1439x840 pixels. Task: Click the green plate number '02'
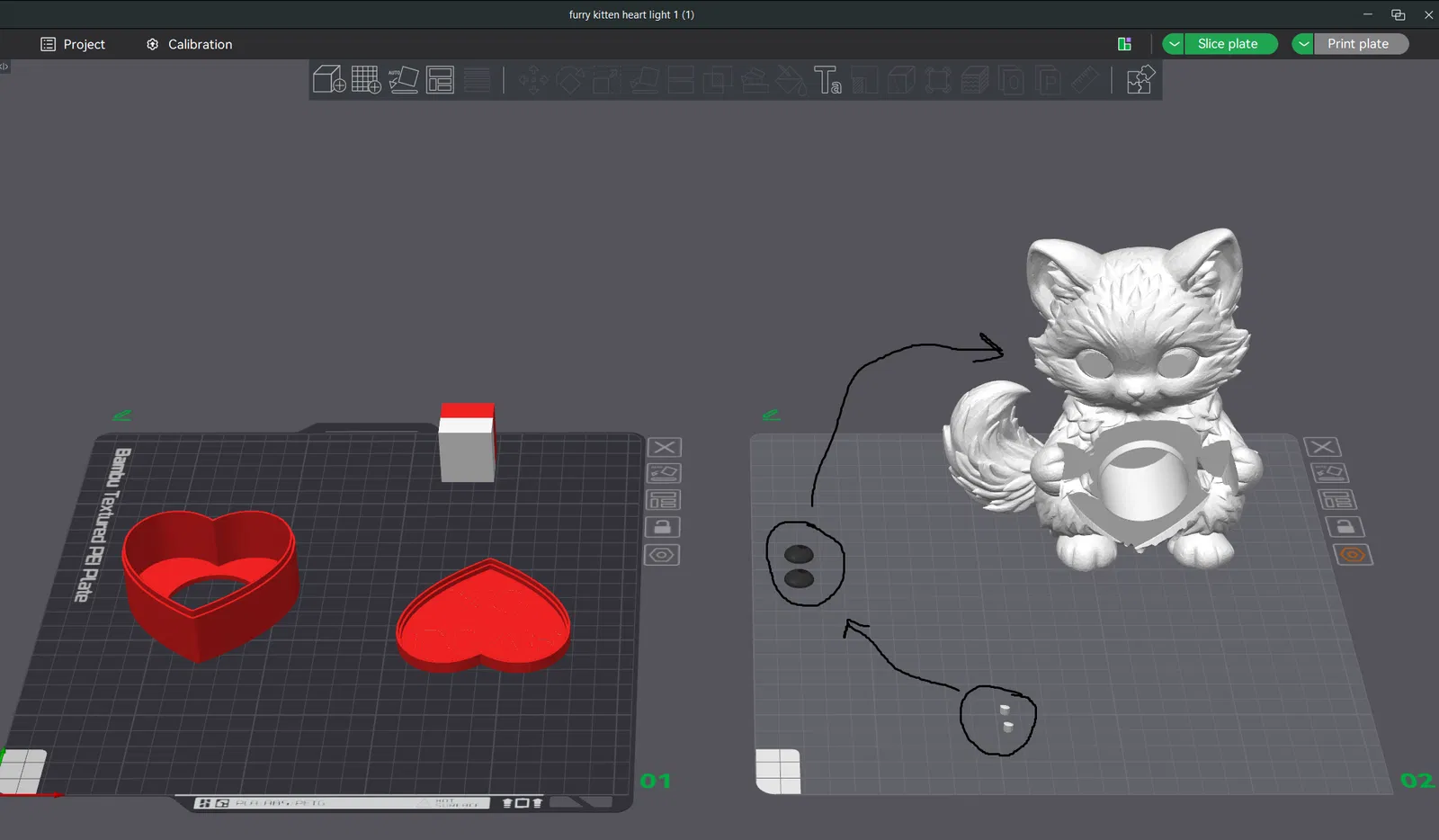(x=1417, y=781)
